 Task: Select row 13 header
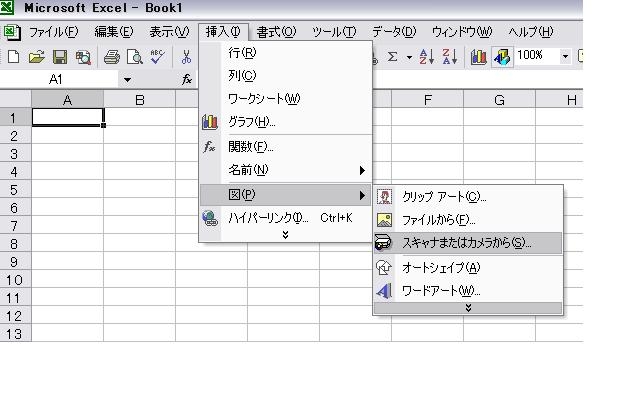pyautogui.click(x=15, y=333)
